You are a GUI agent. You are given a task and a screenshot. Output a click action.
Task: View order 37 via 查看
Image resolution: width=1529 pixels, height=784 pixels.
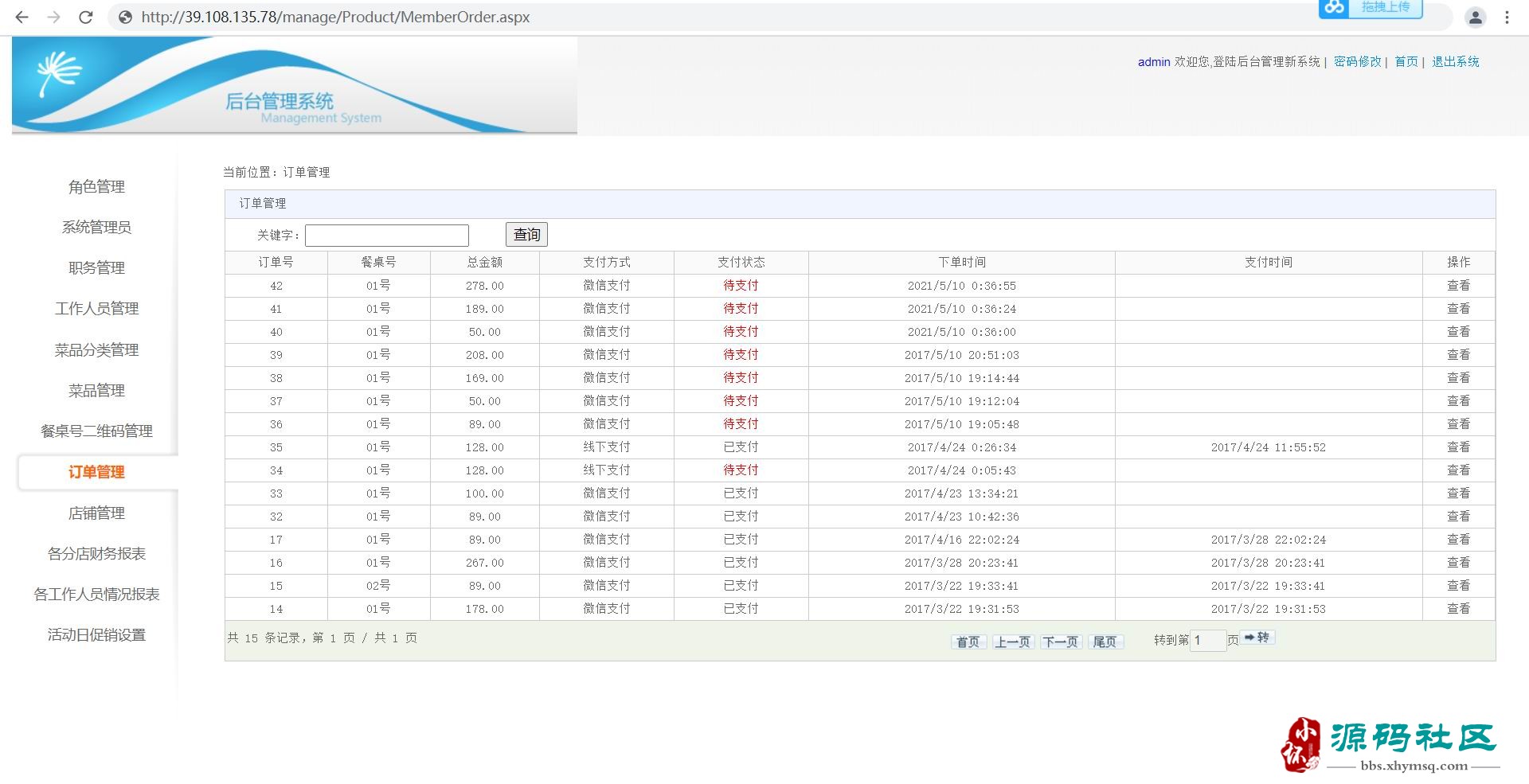pos(1458,400)
